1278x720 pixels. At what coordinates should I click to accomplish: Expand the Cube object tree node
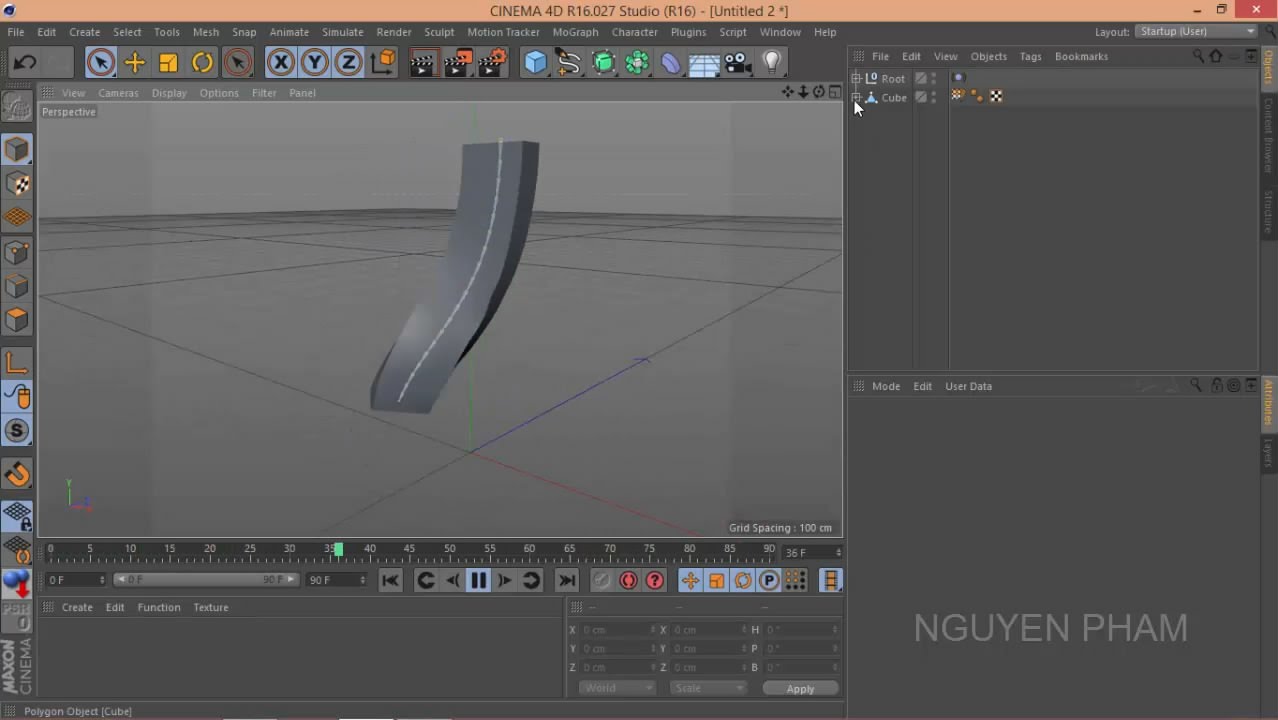pos(856,97)
